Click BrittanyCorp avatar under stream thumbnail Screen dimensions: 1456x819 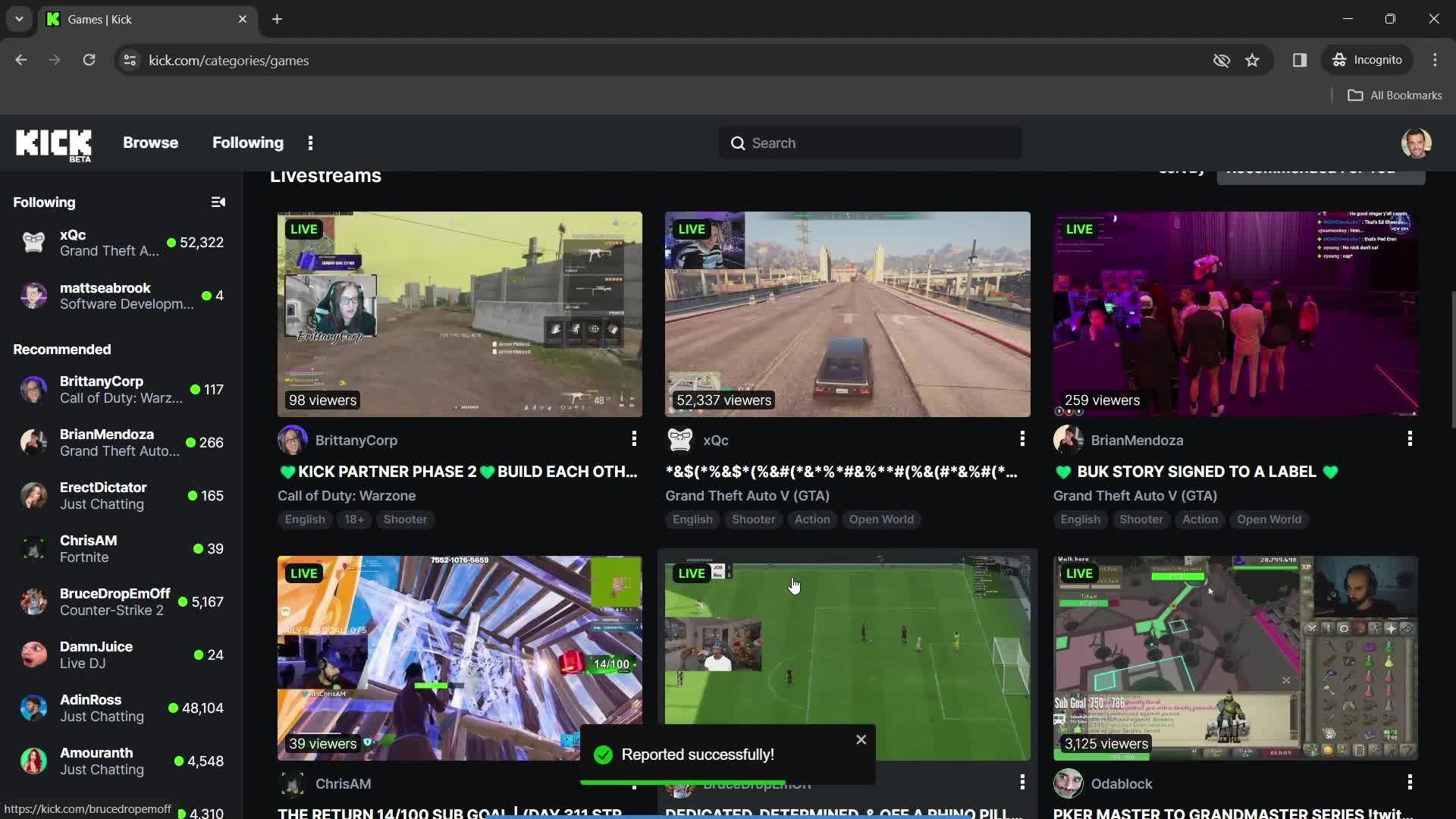coord(292,440)
